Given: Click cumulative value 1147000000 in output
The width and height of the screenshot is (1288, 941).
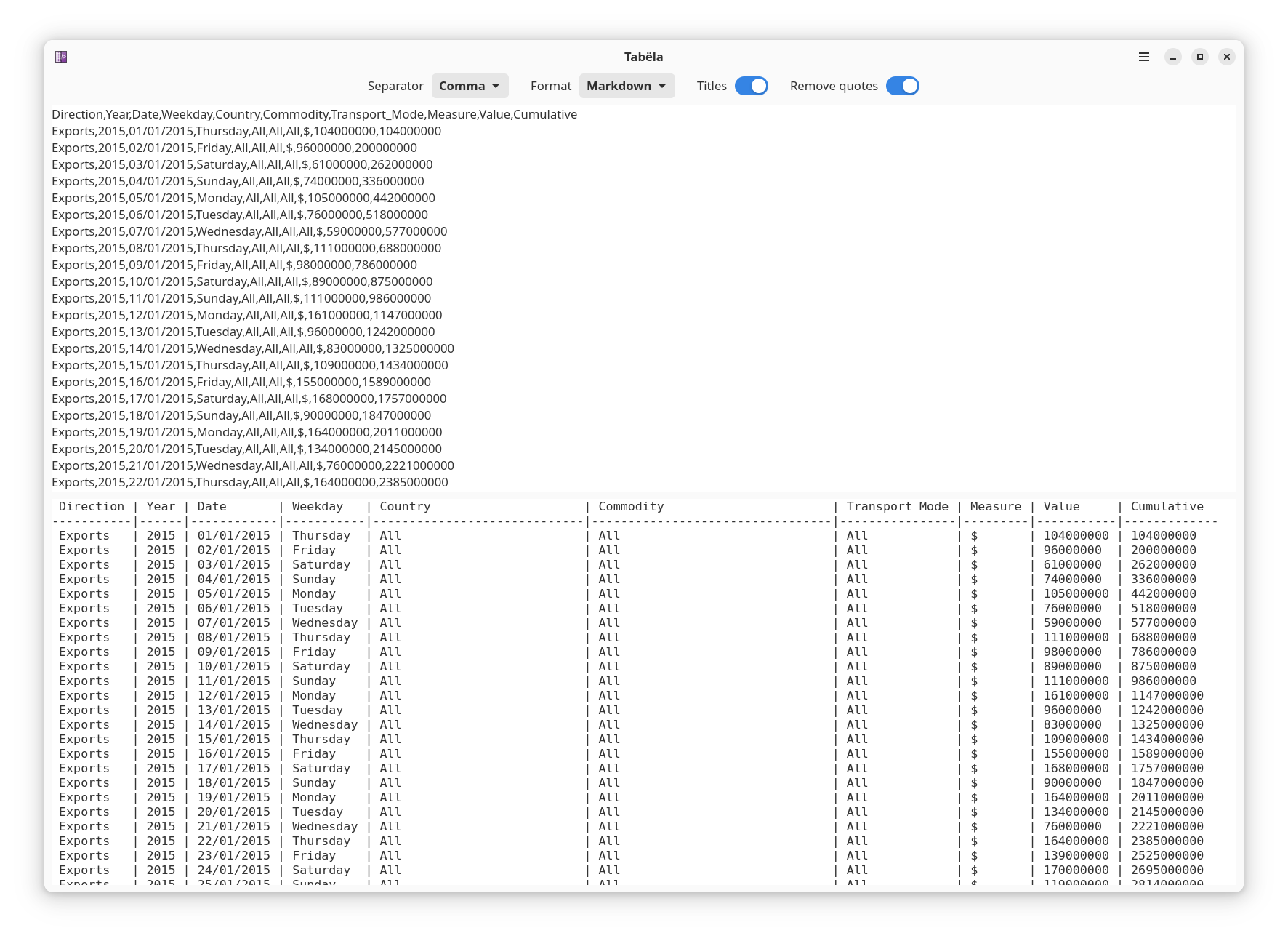Looking at the screenshot, I should [1167, 695].
